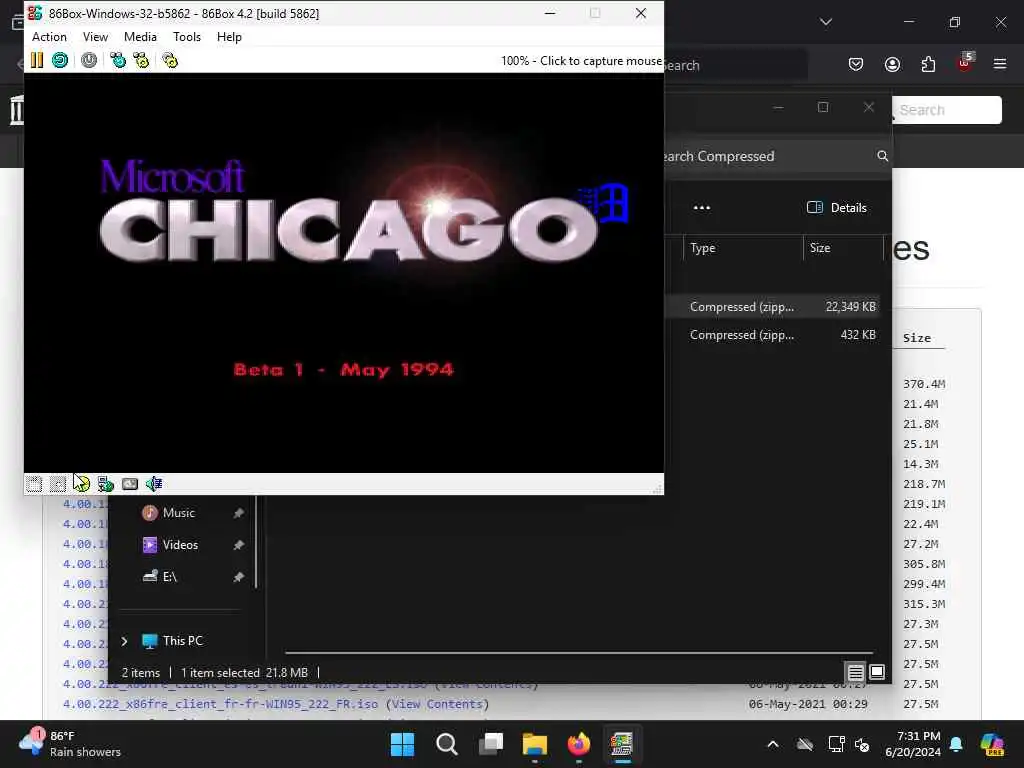The height and width of the screenshot is (768, 1024).
Task: Open the weather widget showing 86°F
Action: point(69,744)
